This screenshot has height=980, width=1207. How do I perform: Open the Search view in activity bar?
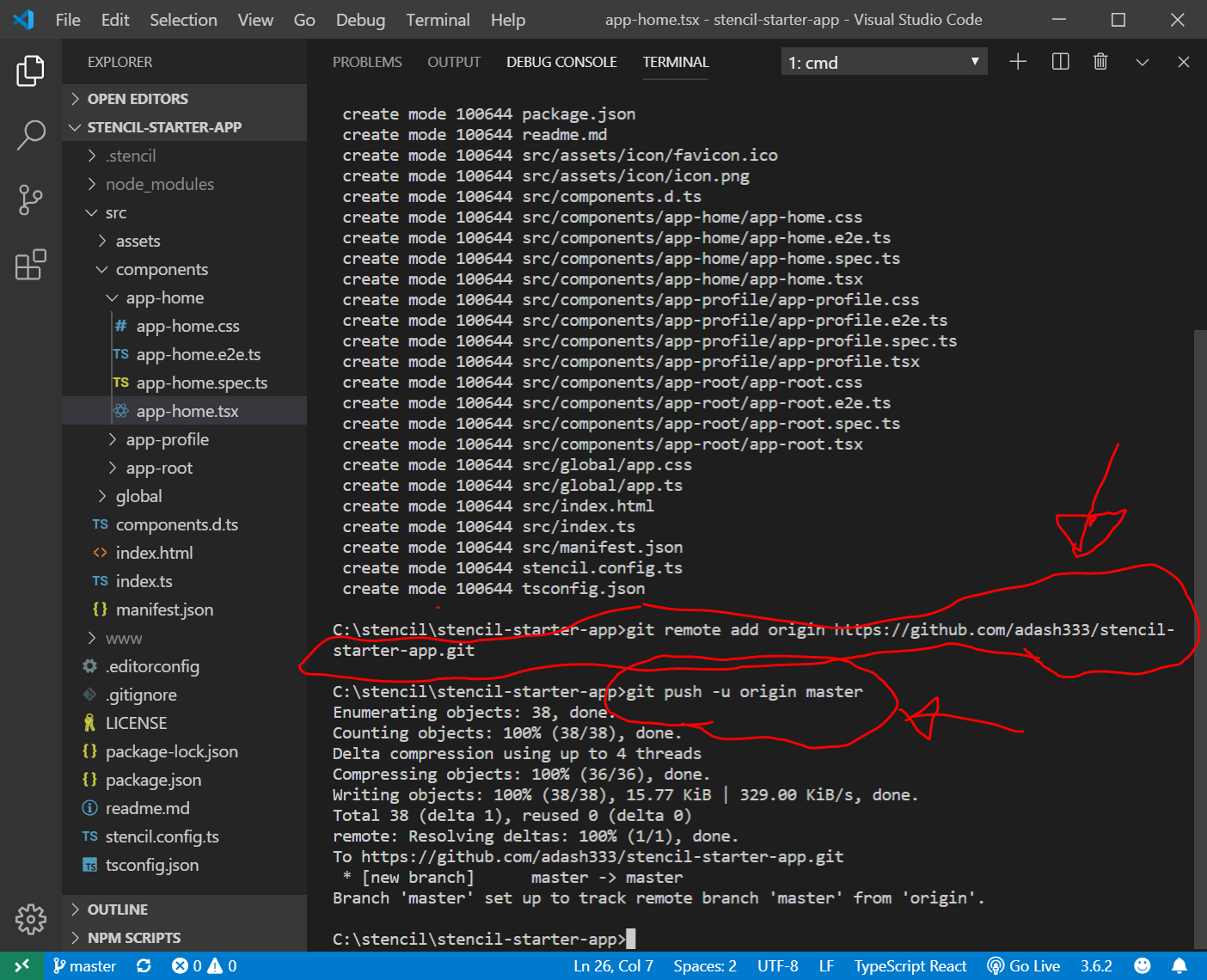tap(31, 135)
